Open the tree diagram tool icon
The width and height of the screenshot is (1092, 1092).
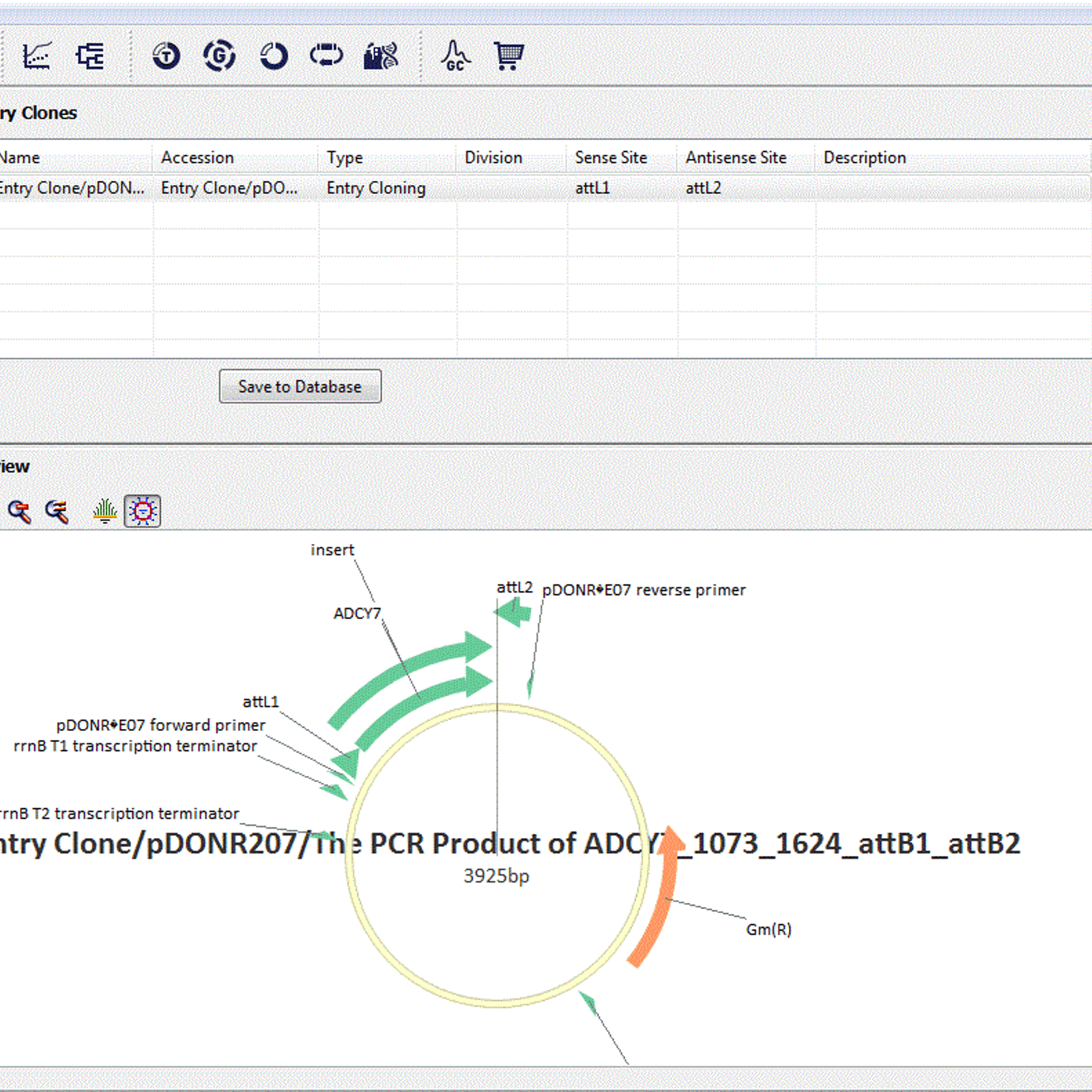tap(90, 56)
